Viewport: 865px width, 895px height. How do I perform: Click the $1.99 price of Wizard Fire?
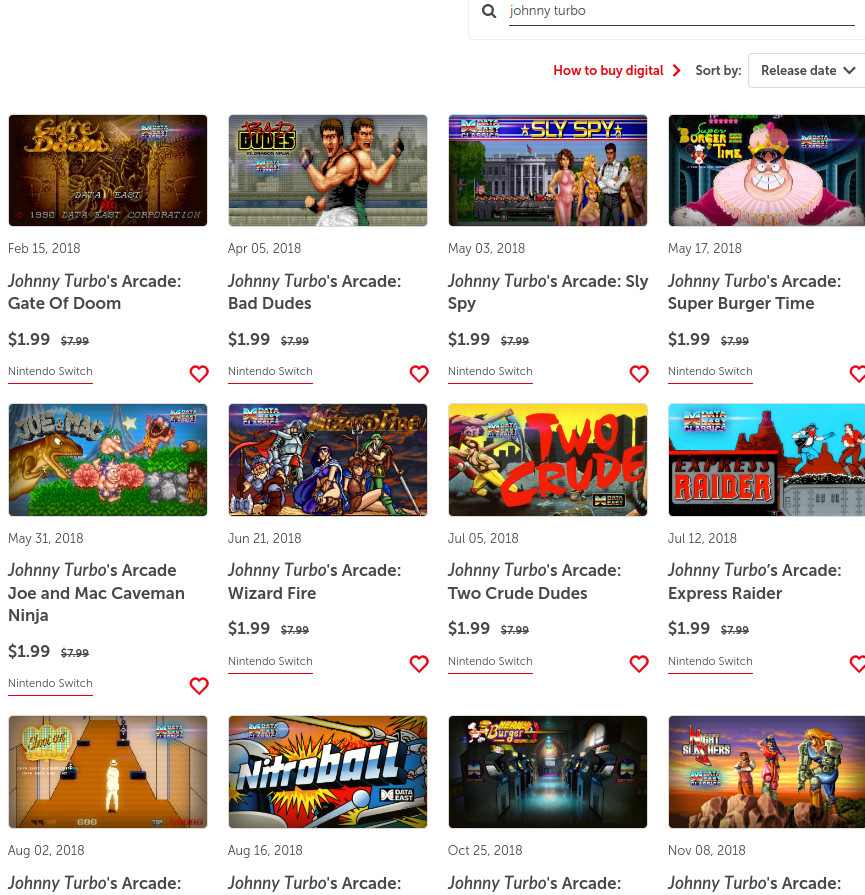click(x=249, y=628)
